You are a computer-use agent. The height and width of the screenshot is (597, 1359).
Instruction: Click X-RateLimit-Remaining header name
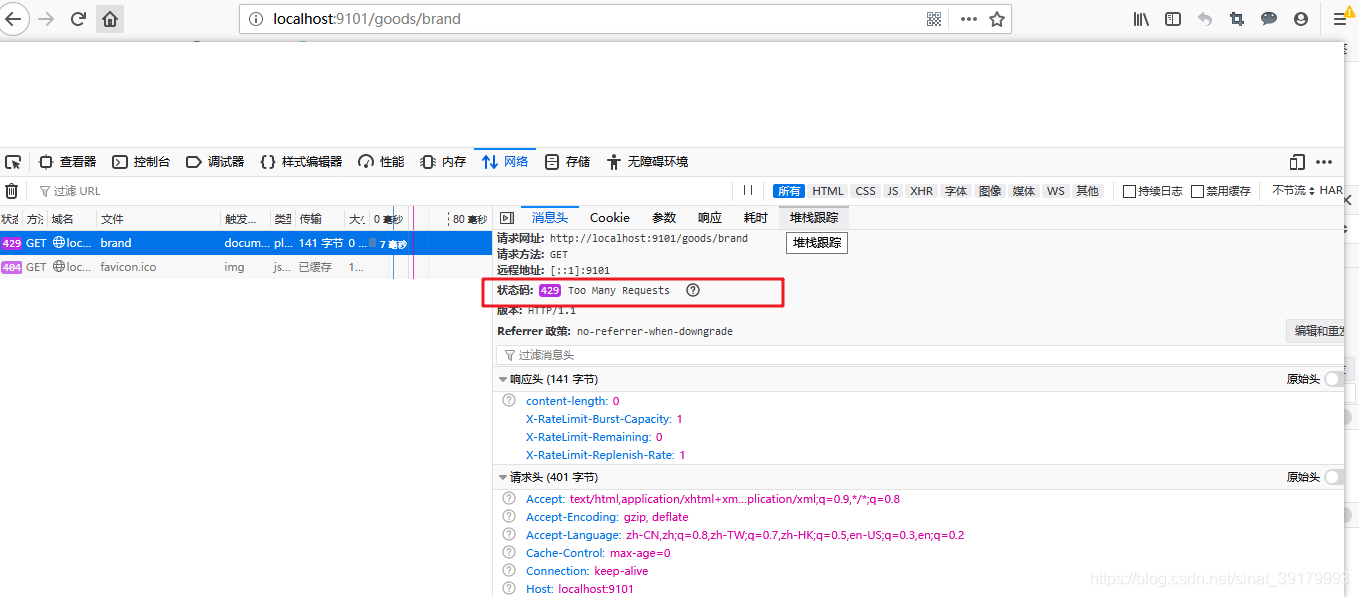coord(588,437)
